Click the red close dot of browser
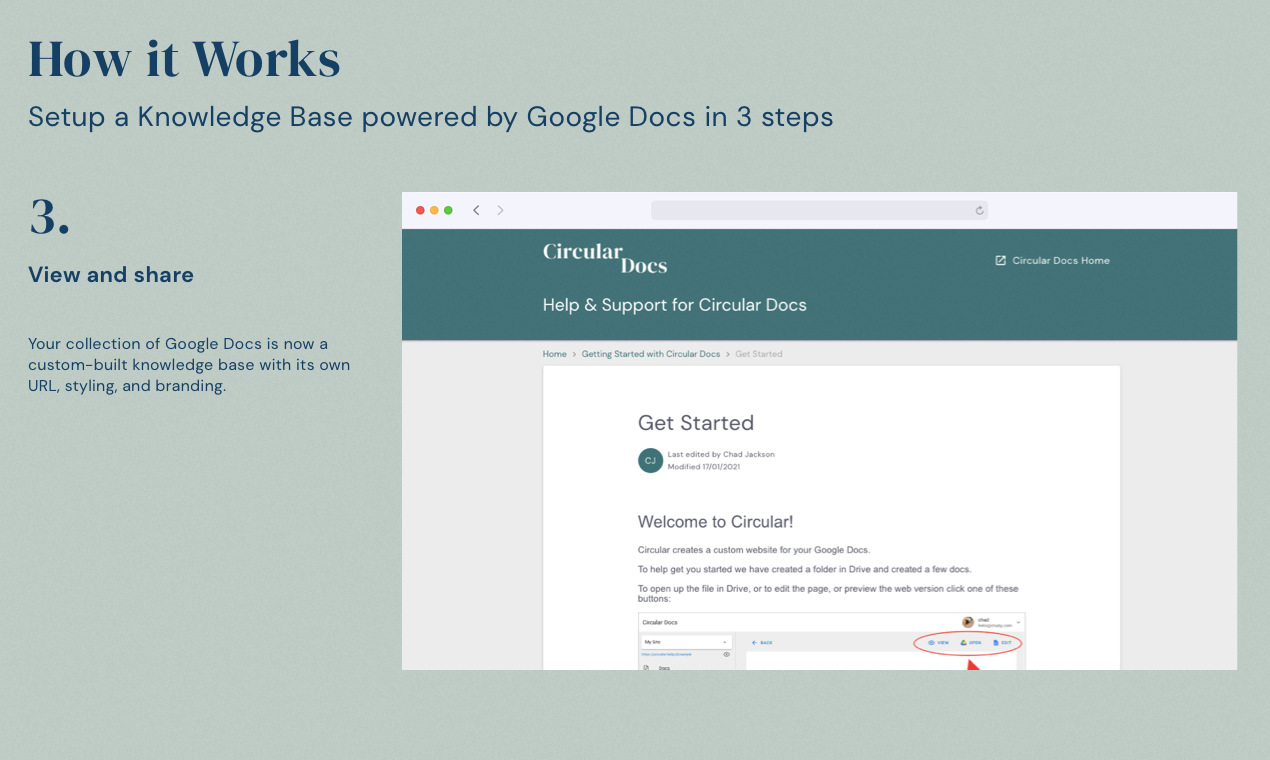The height and width of the screenshot is (760, 1270). (420, 210)
